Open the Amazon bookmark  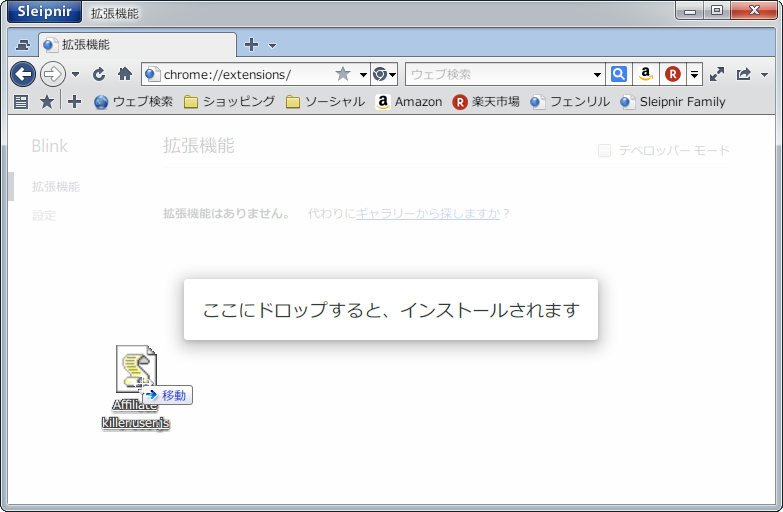(x=409, y=102)
